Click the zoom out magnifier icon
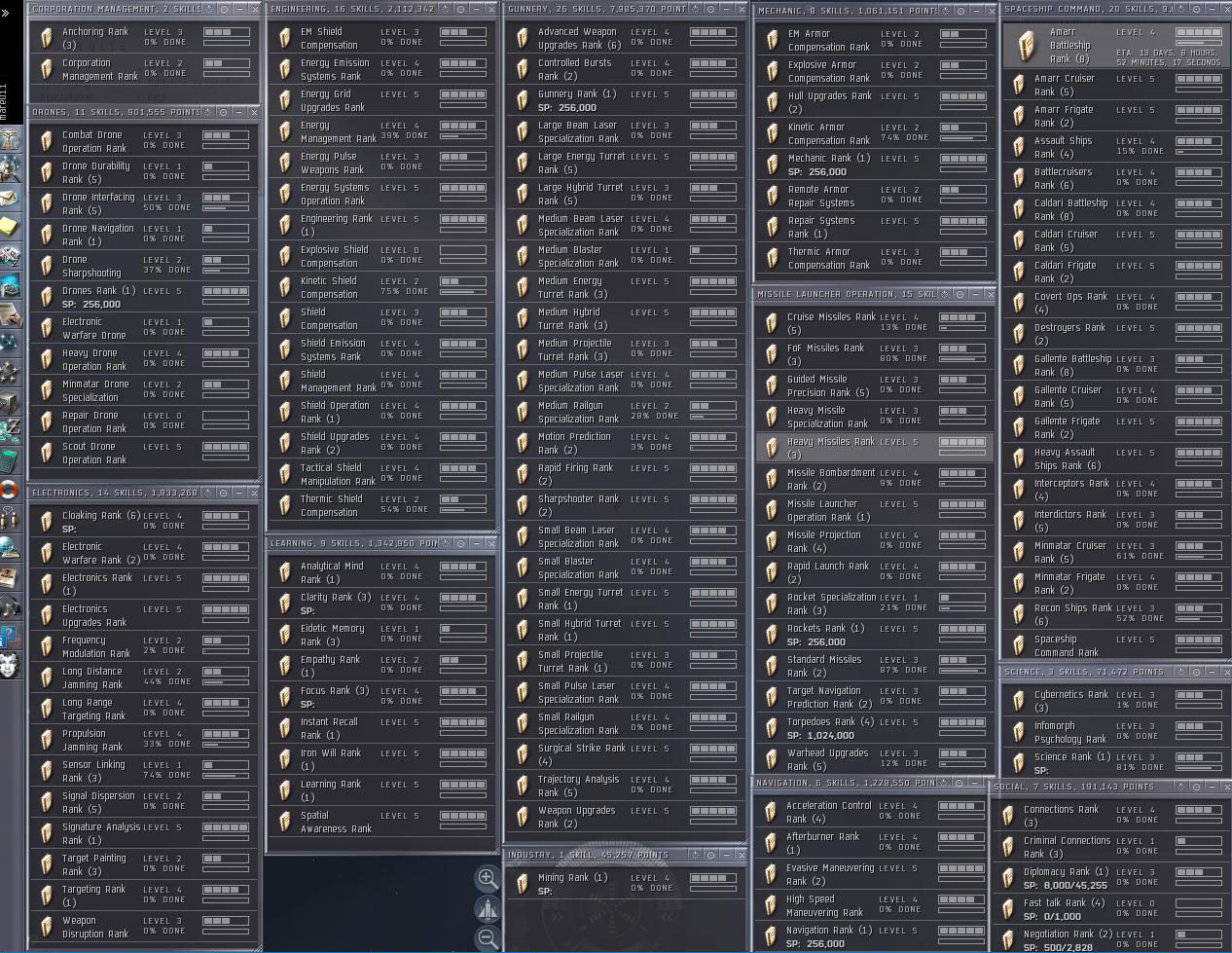This screenshot has height=953, width=1232. (488, 938)
